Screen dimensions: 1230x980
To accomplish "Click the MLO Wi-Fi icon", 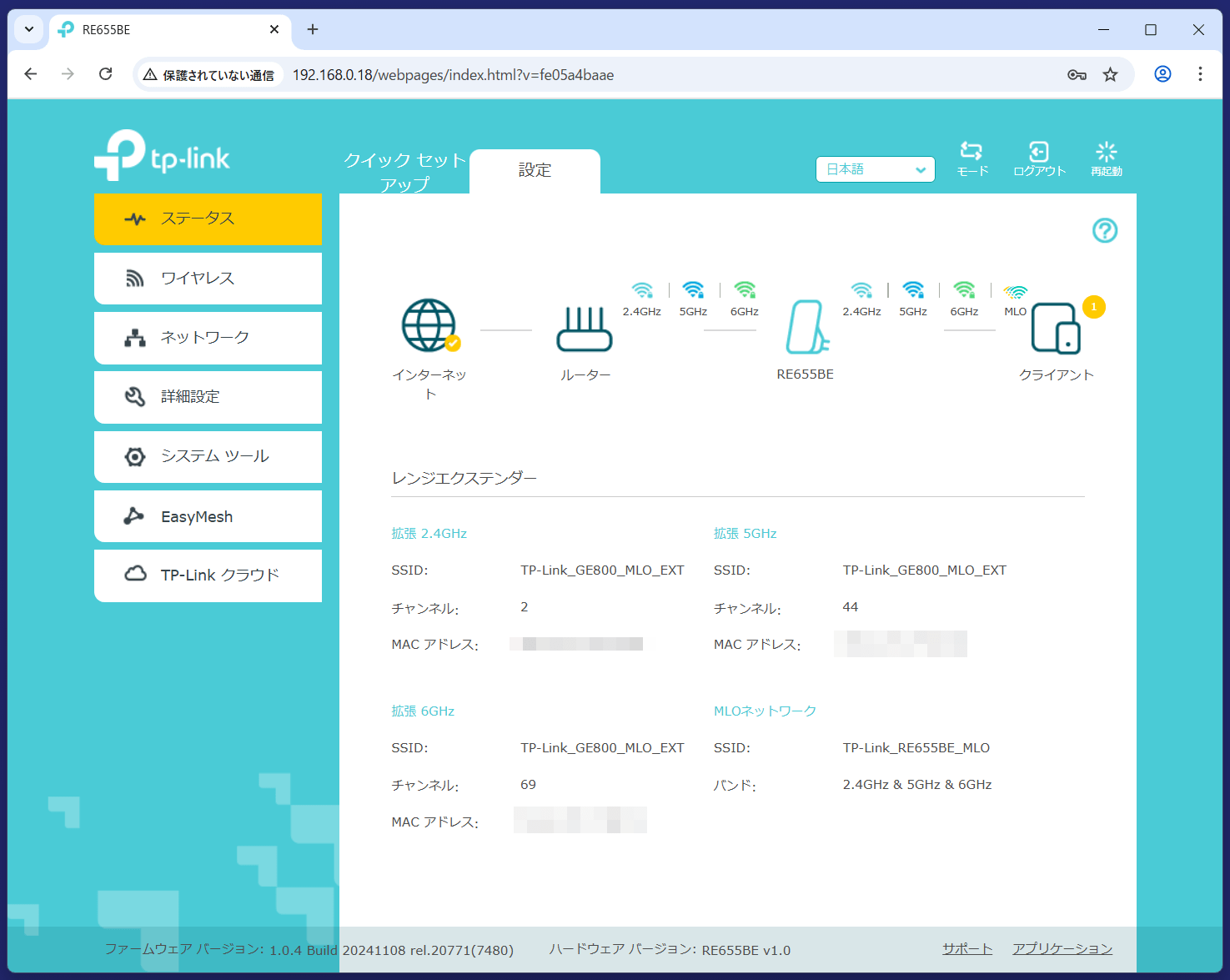I will [x=1016, y=292].
